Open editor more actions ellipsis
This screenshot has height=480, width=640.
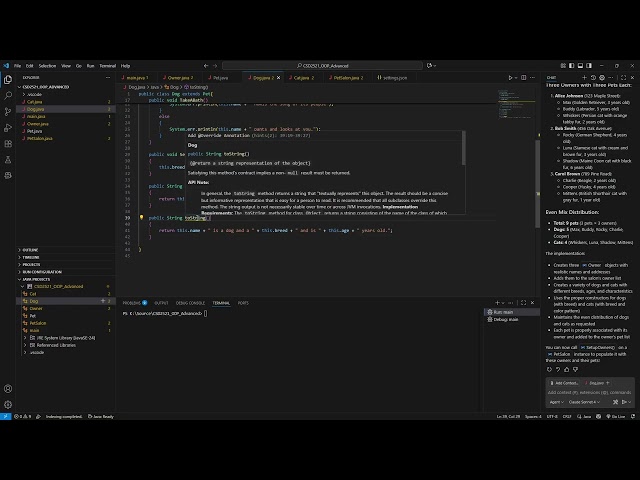(532, 78)
